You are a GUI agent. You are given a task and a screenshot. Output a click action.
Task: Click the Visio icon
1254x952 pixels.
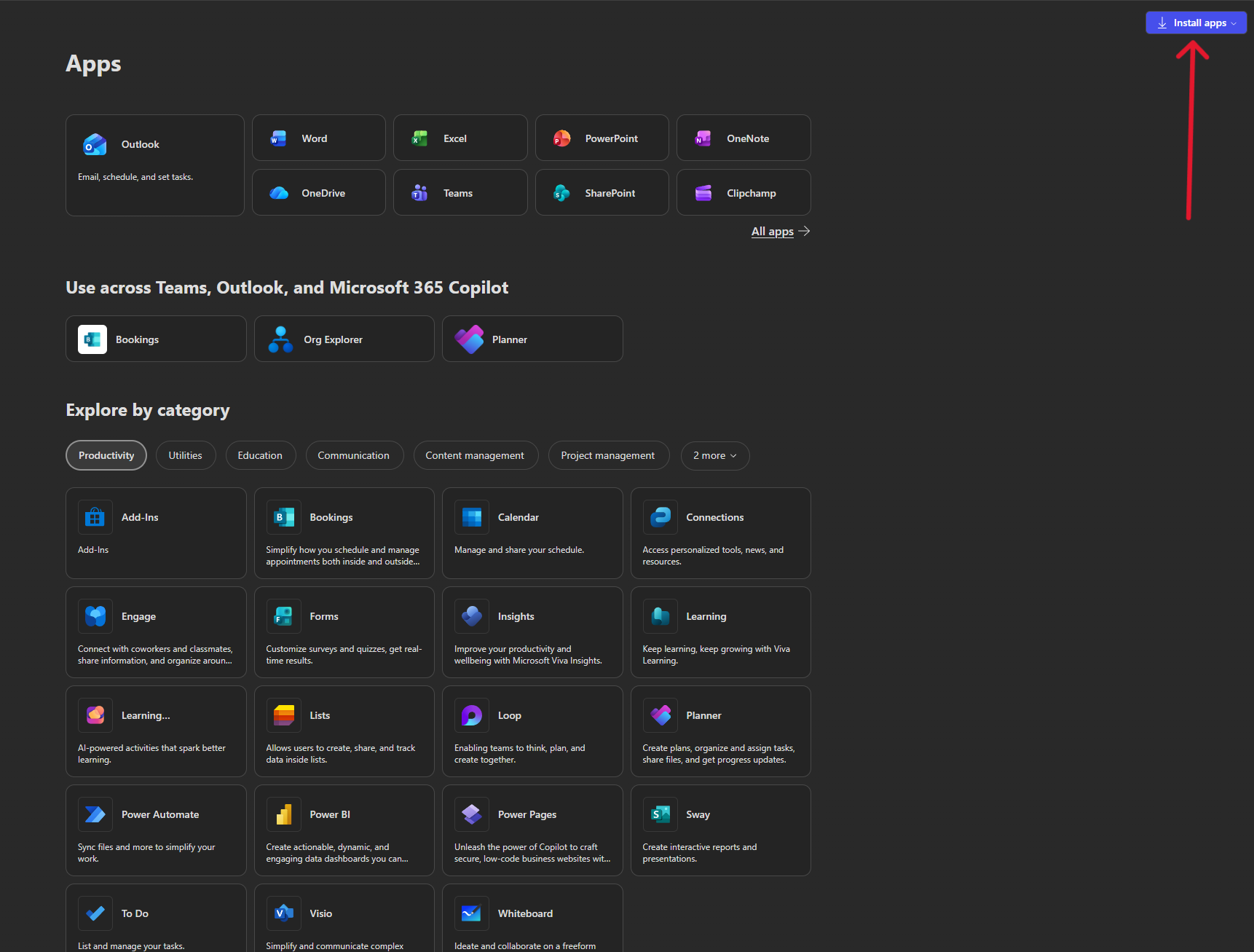(284, 913)
